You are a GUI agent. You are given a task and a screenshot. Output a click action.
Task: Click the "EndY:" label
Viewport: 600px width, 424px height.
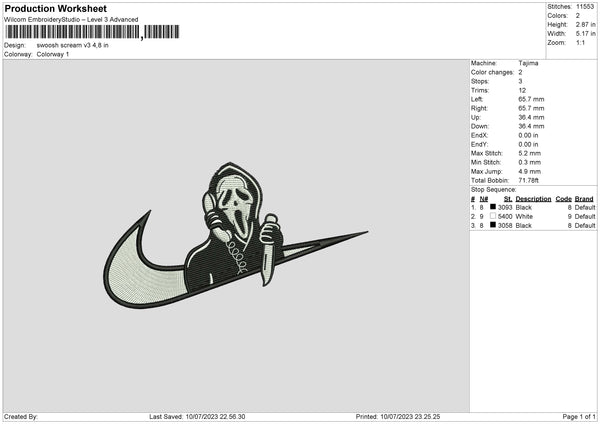coord(480,144)
